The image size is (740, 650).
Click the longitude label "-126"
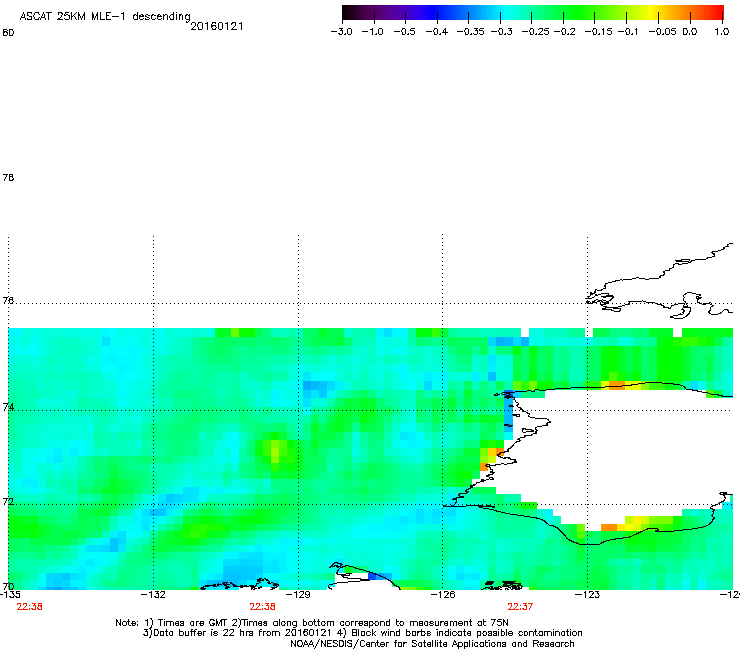coord(443,594)
